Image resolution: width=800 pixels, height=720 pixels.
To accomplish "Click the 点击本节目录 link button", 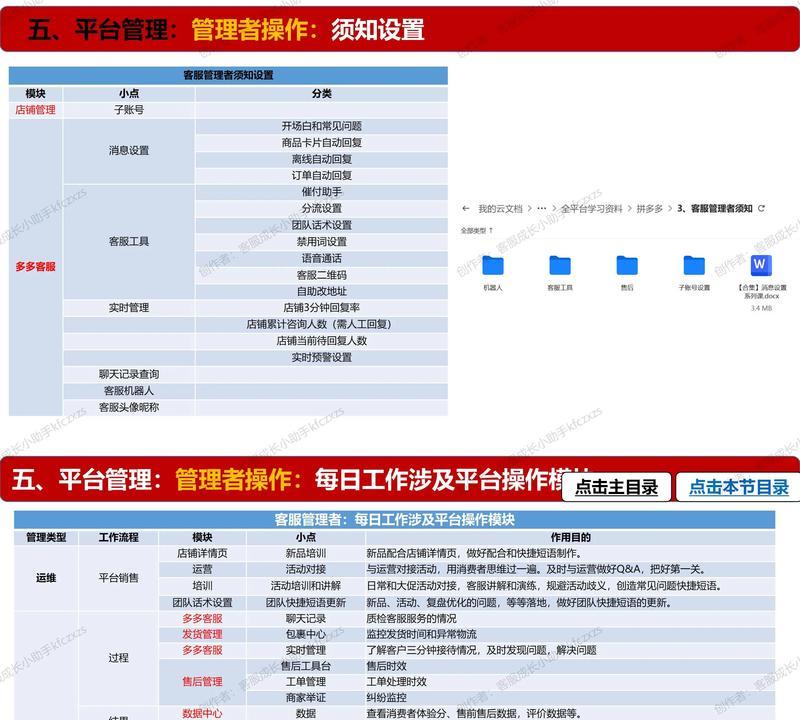I will pyautogui.click(x=739, y=487).
